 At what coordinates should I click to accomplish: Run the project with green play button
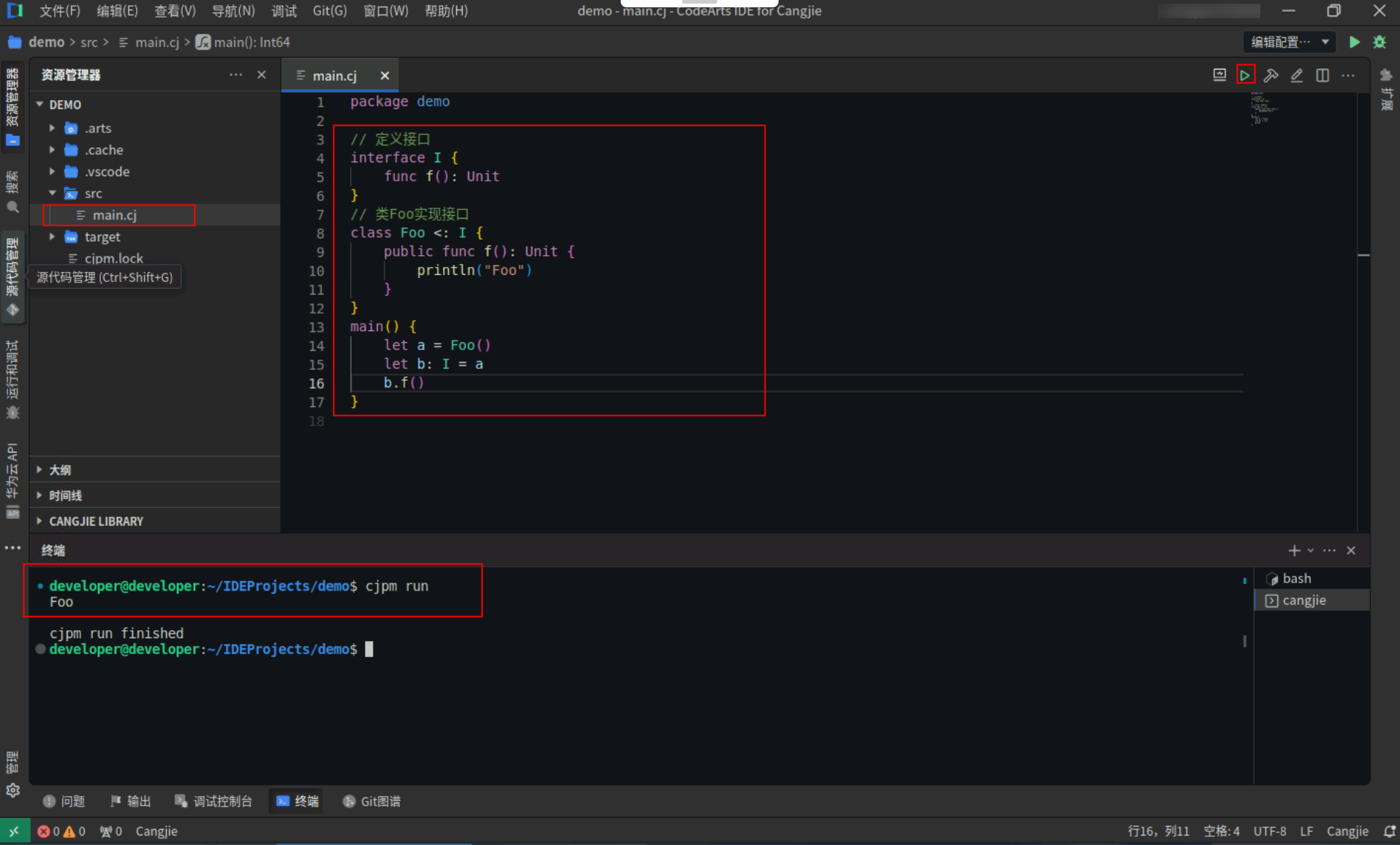click(x=1354, y=42)
